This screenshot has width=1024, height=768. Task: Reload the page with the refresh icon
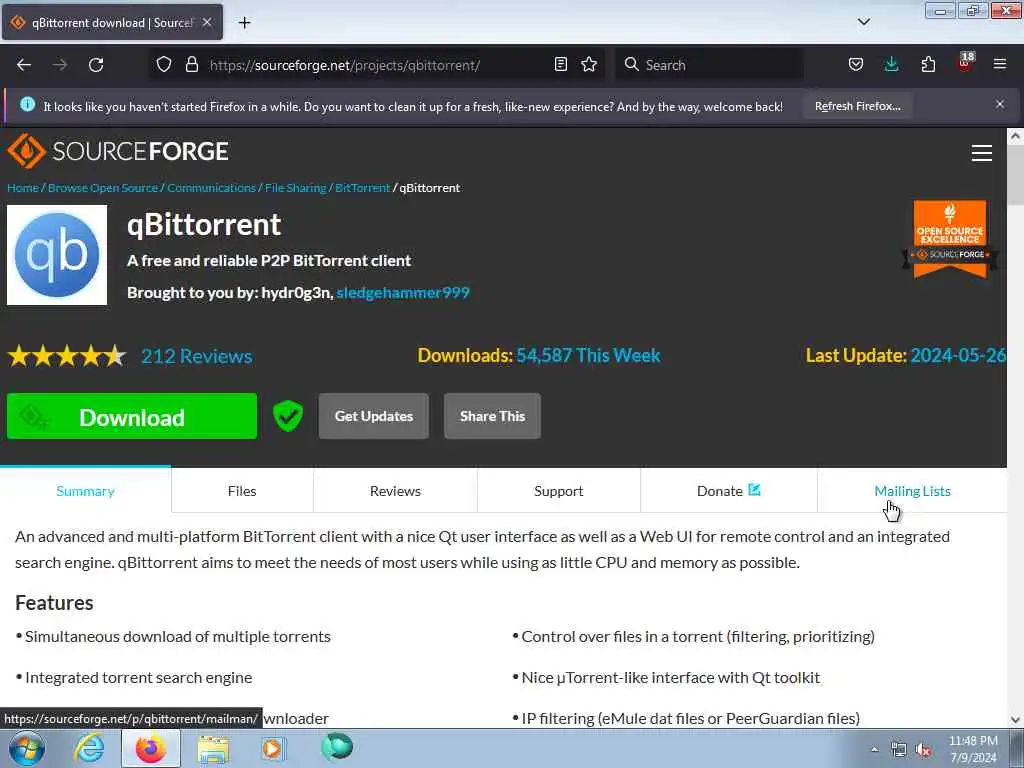pyautogui.click(x=96, y=65)
